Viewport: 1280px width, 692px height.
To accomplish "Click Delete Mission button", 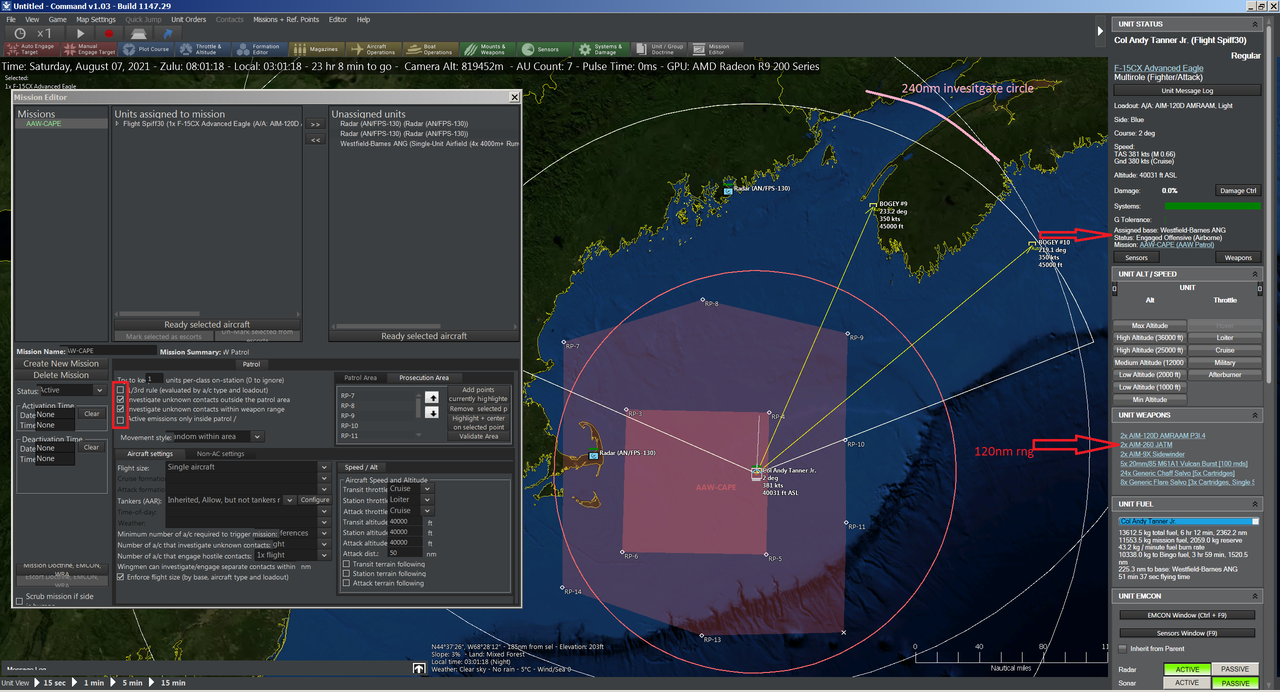I will [x=63, y=376].
